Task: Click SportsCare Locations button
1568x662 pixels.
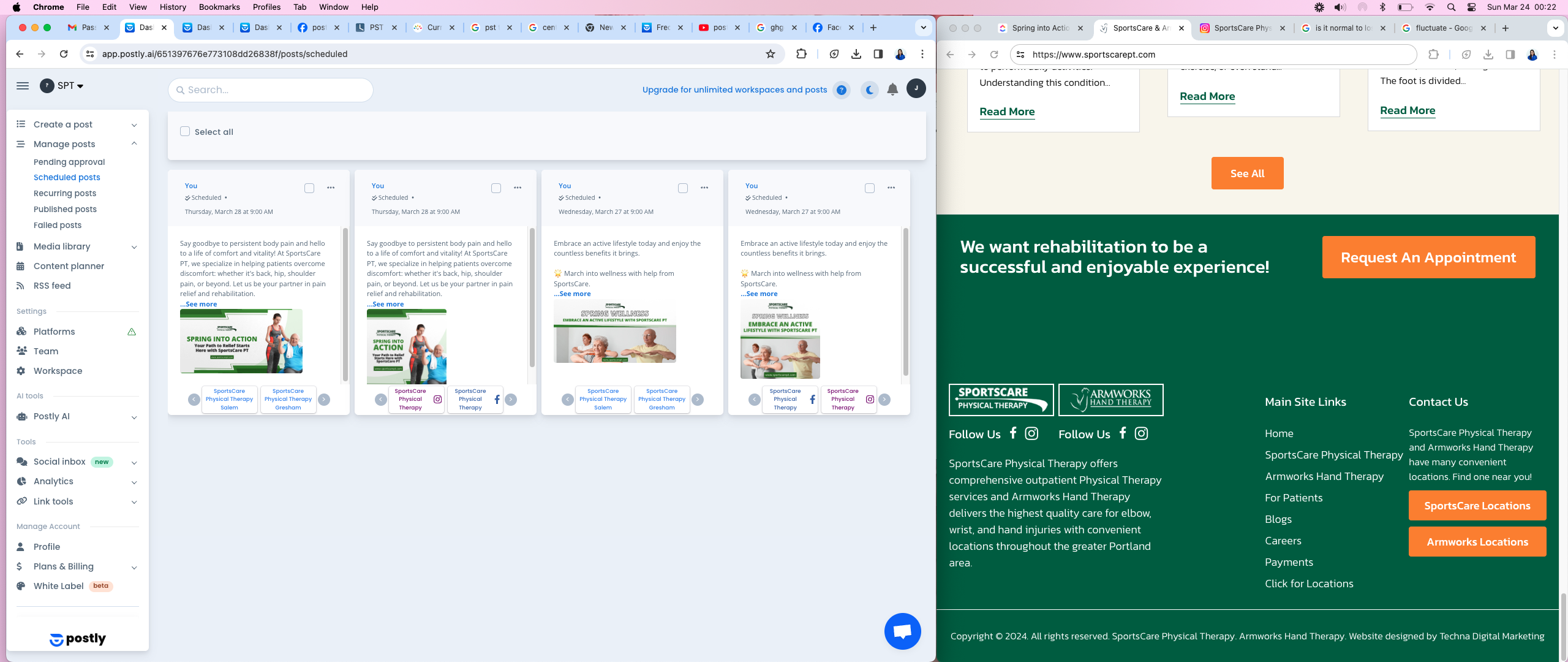Action: [x=1477, y=506]
